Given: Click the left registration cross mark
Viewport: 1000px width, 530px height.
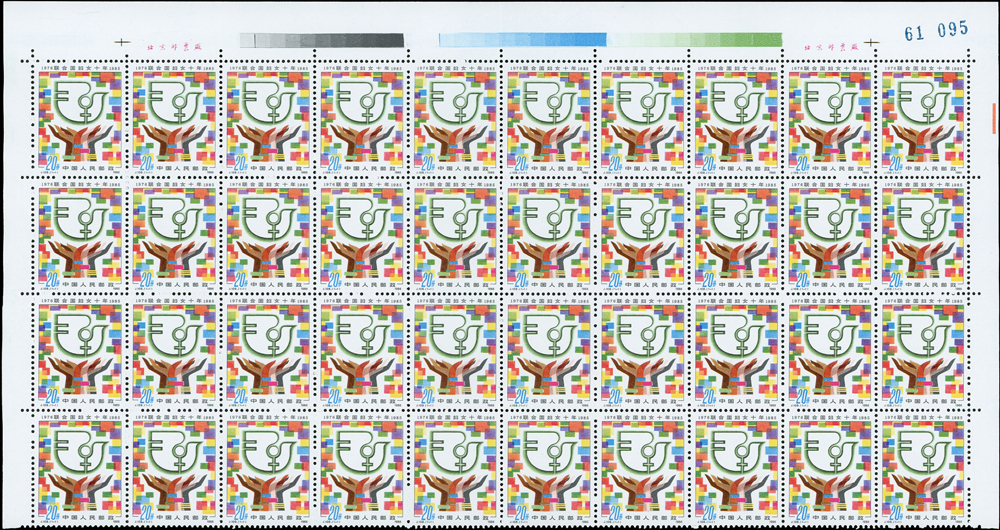Looking at the screenshot, I should coord(123,43).
